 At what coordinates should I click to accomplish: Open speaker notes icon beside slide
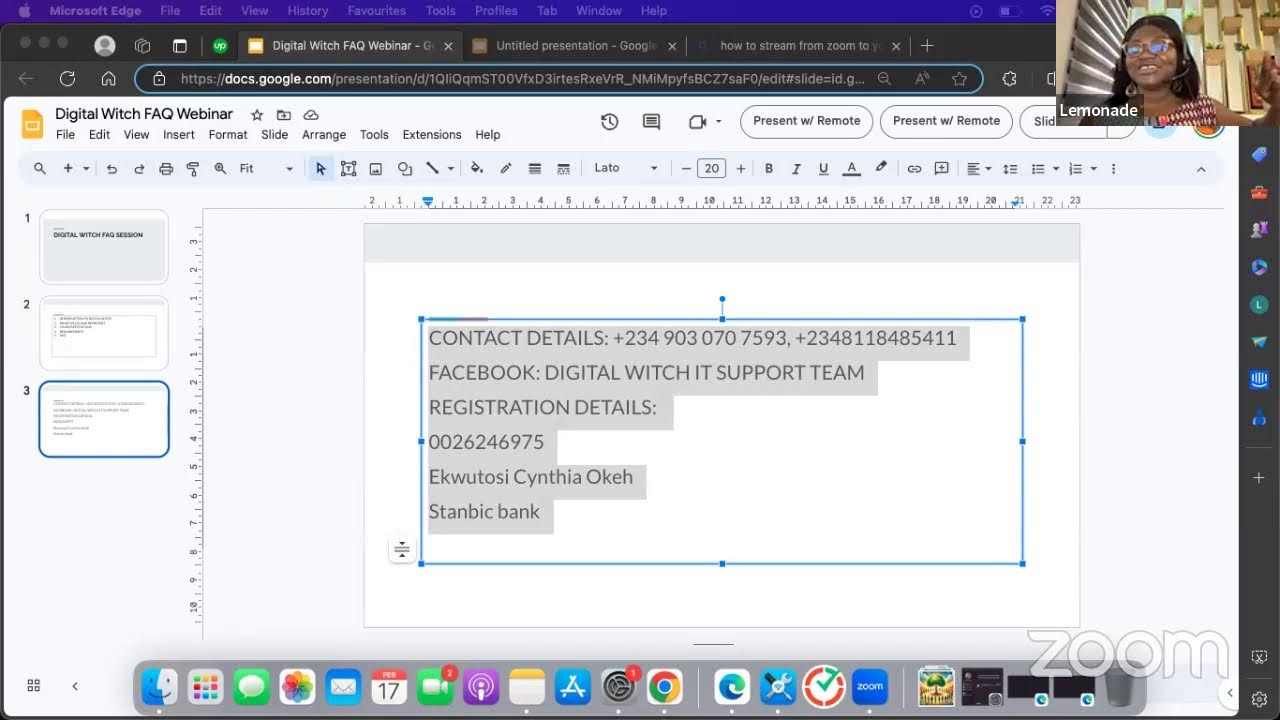click(x=401, y=549)
